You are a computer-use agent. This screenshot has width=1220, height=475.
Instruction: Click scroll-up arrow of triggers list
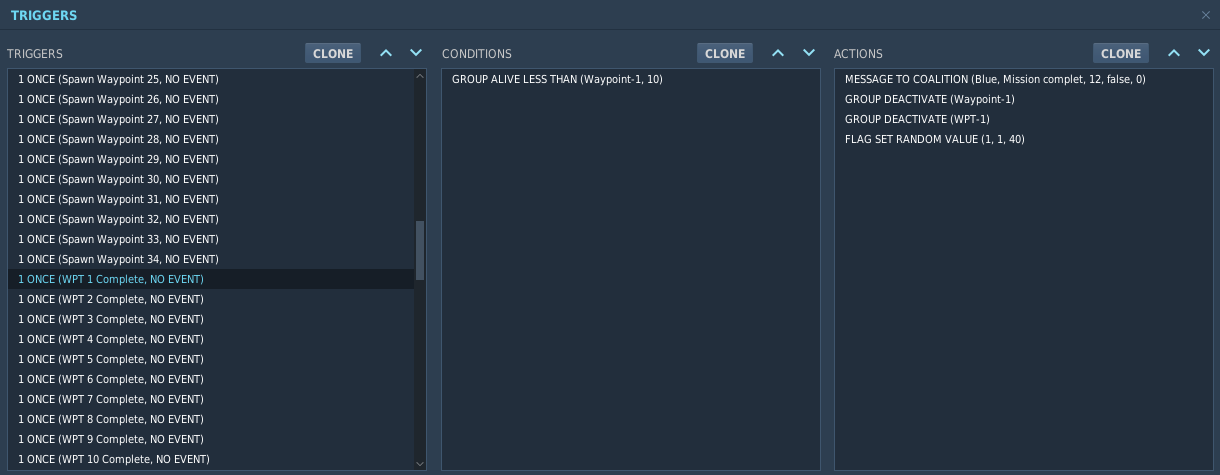tap(420, 76)
